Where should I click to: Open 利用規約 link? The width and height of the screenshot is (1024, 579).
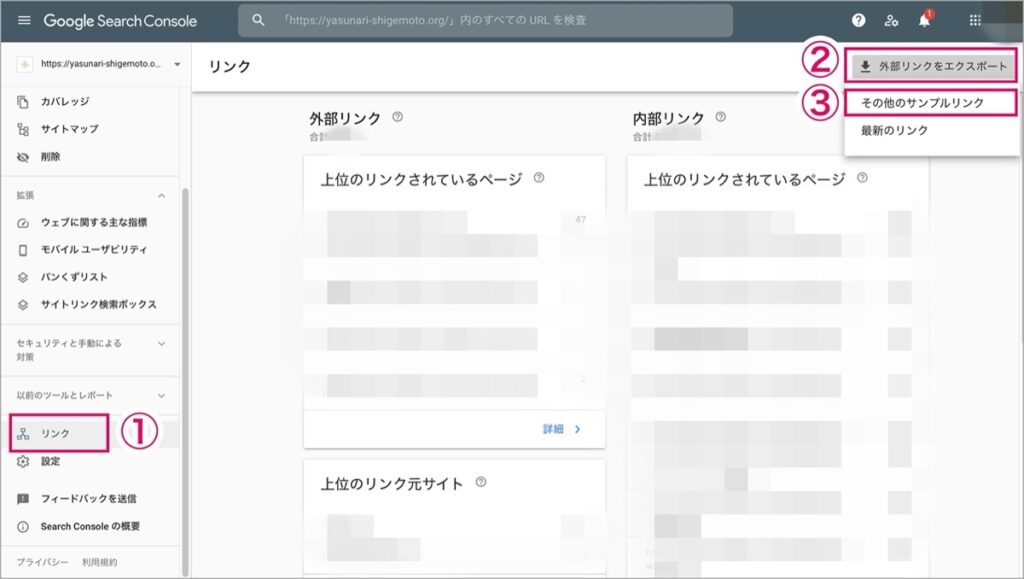click(99, 562)
